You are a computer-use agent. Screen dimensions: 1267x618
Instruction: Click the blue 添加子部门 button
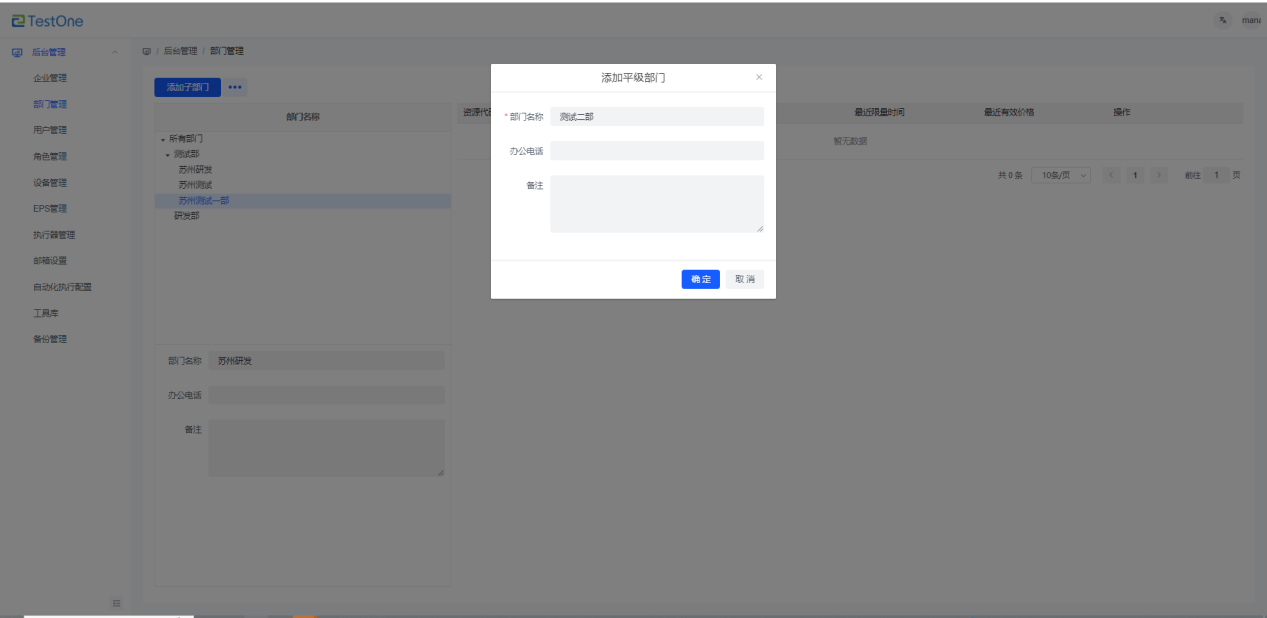point(187,87)
